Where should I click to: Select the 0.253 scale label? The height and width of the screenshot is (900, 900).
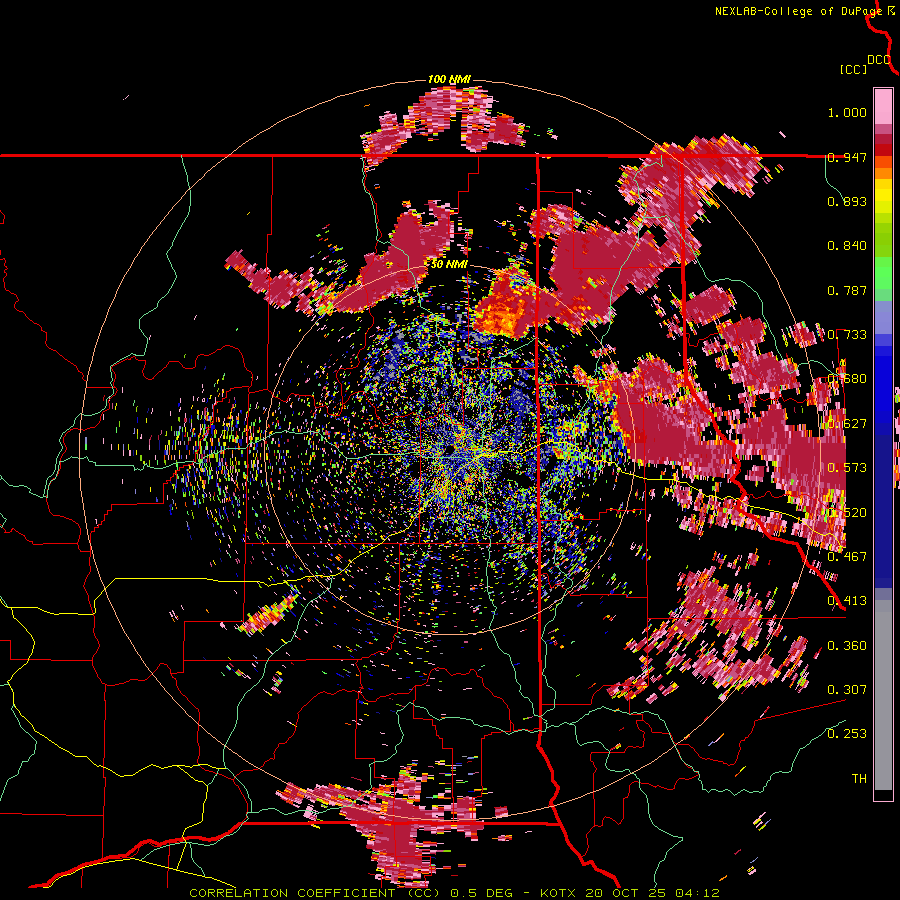coord(847,734)
